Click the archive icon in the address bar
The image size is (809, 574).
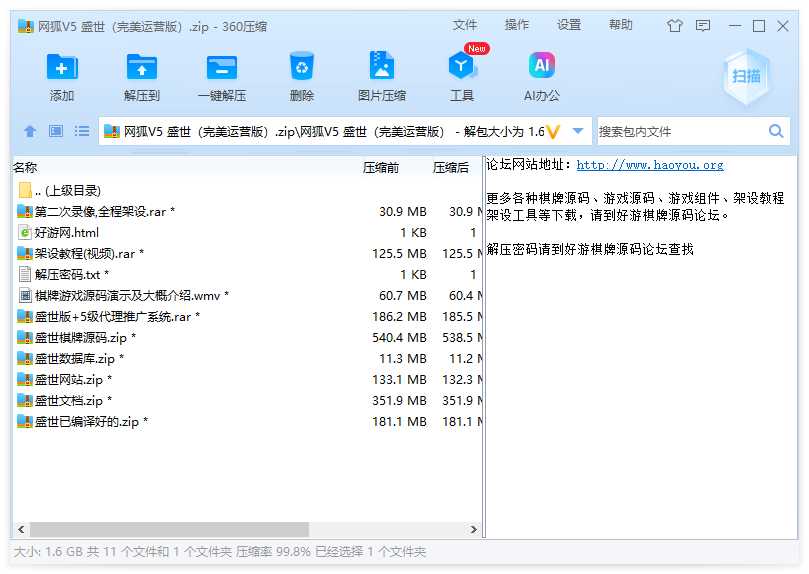tap(111, 132)
